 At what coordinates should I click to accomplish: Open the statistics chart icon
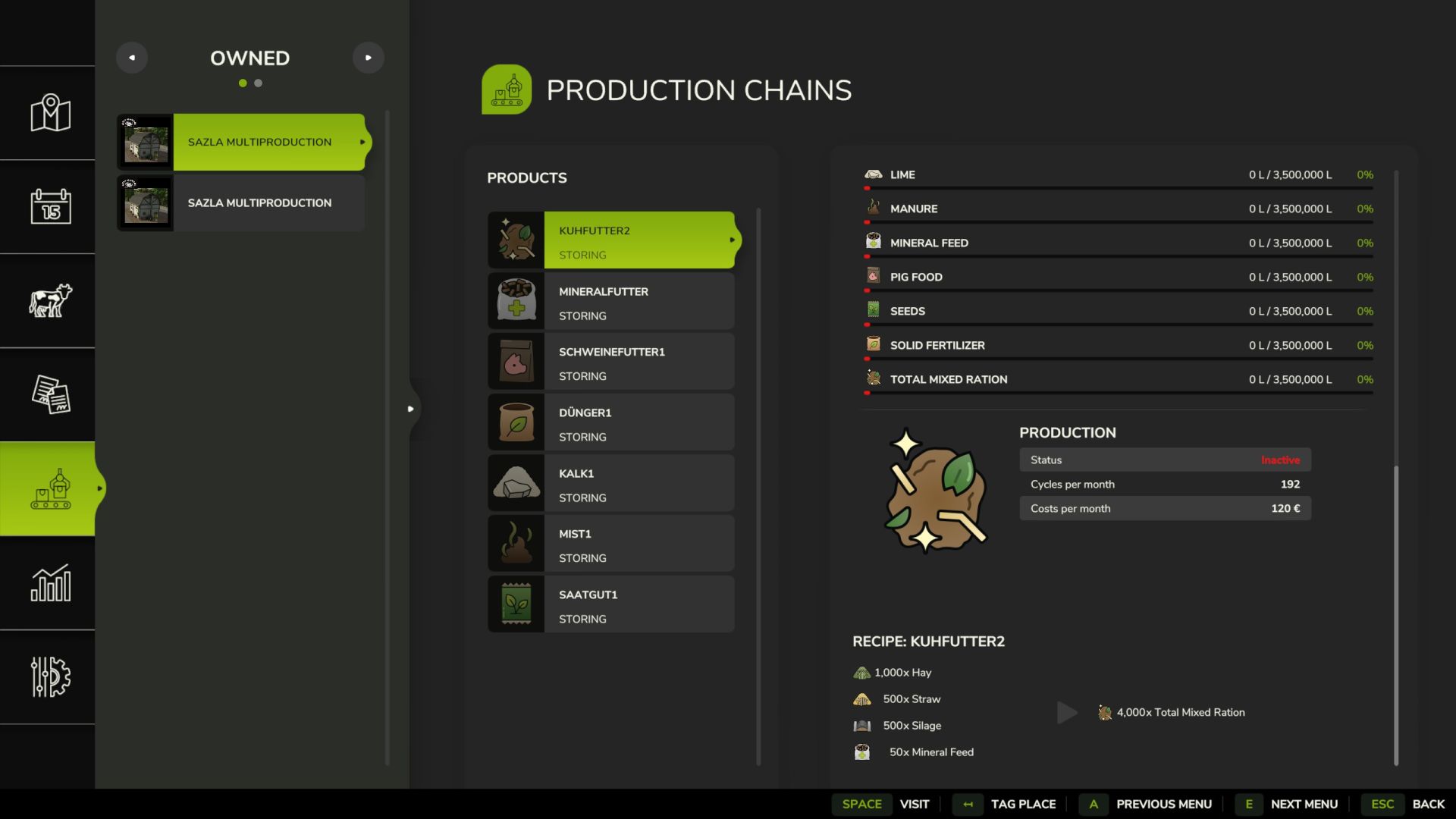coord(50,582)
